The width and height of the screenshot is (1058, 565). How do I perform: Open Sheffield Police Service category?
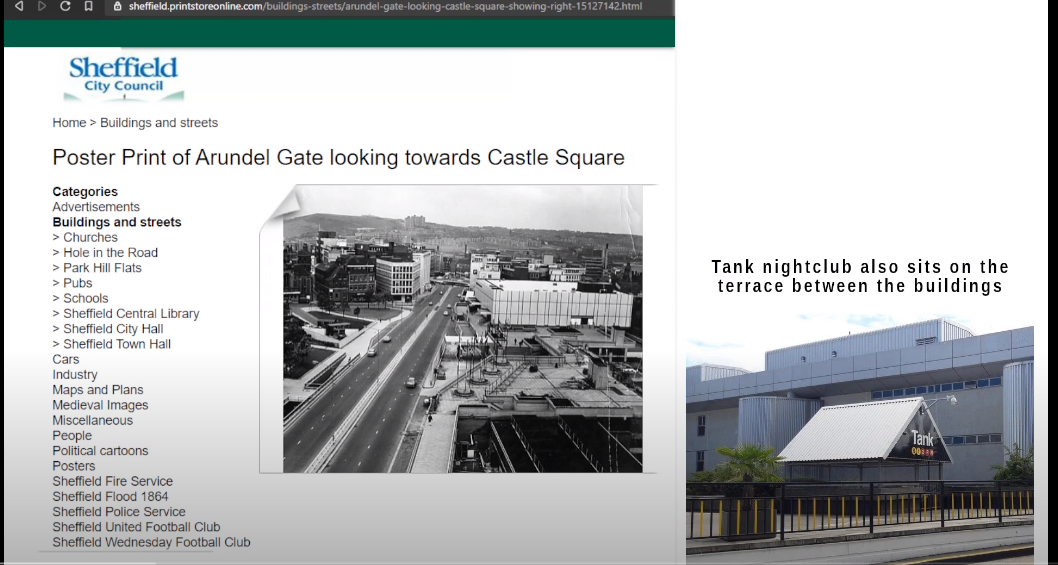119,512
